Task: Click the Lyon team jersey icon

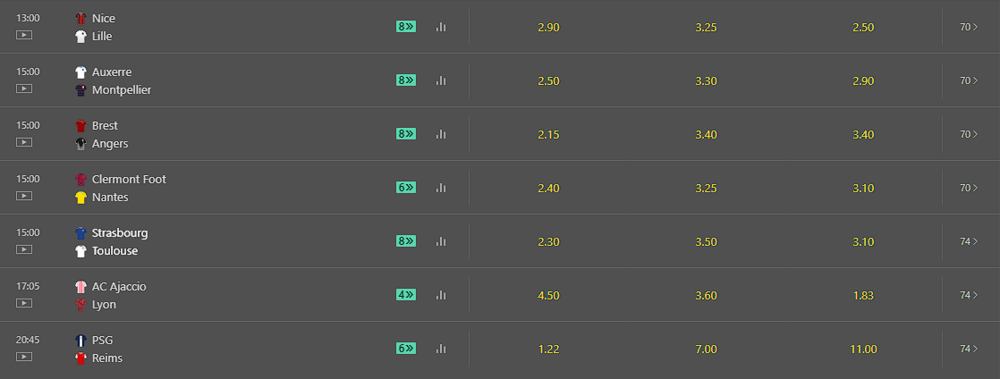Action: tap(81, 304)
